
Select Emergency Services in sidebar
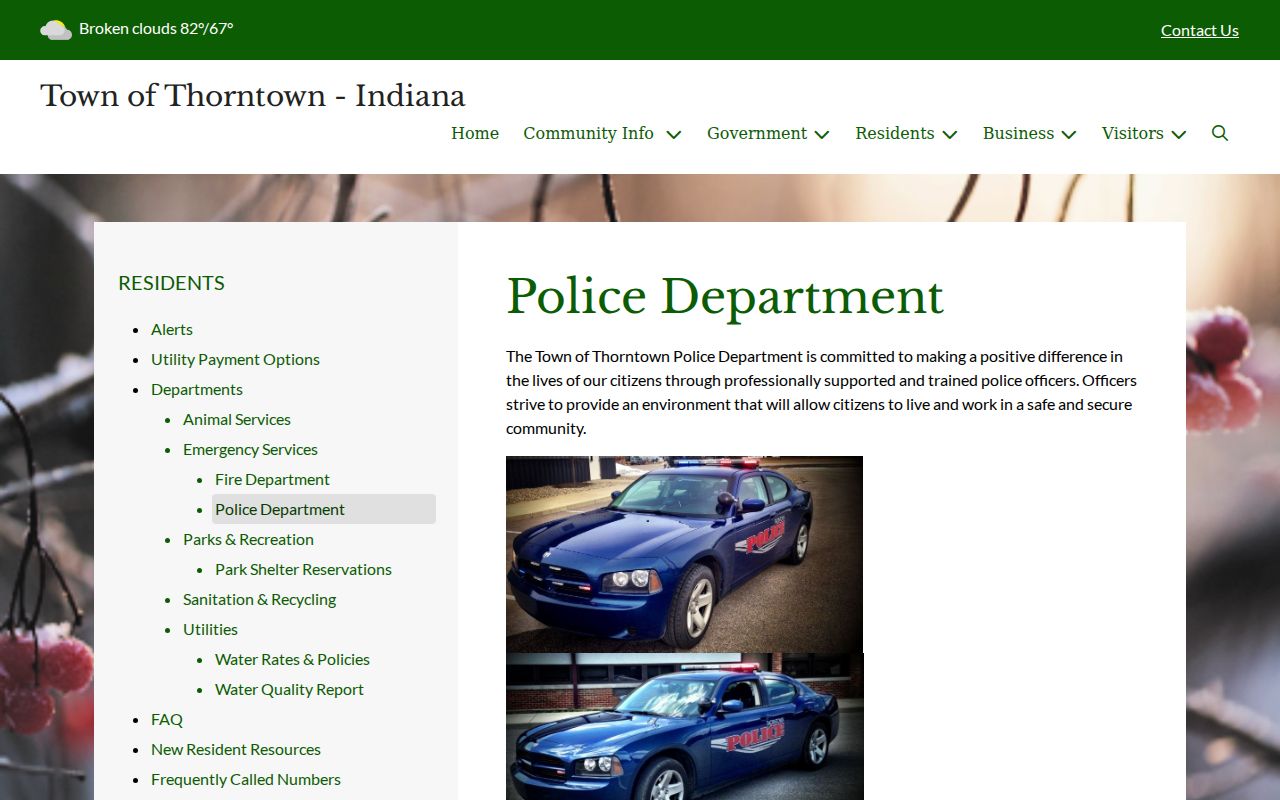tap(250, 449)
